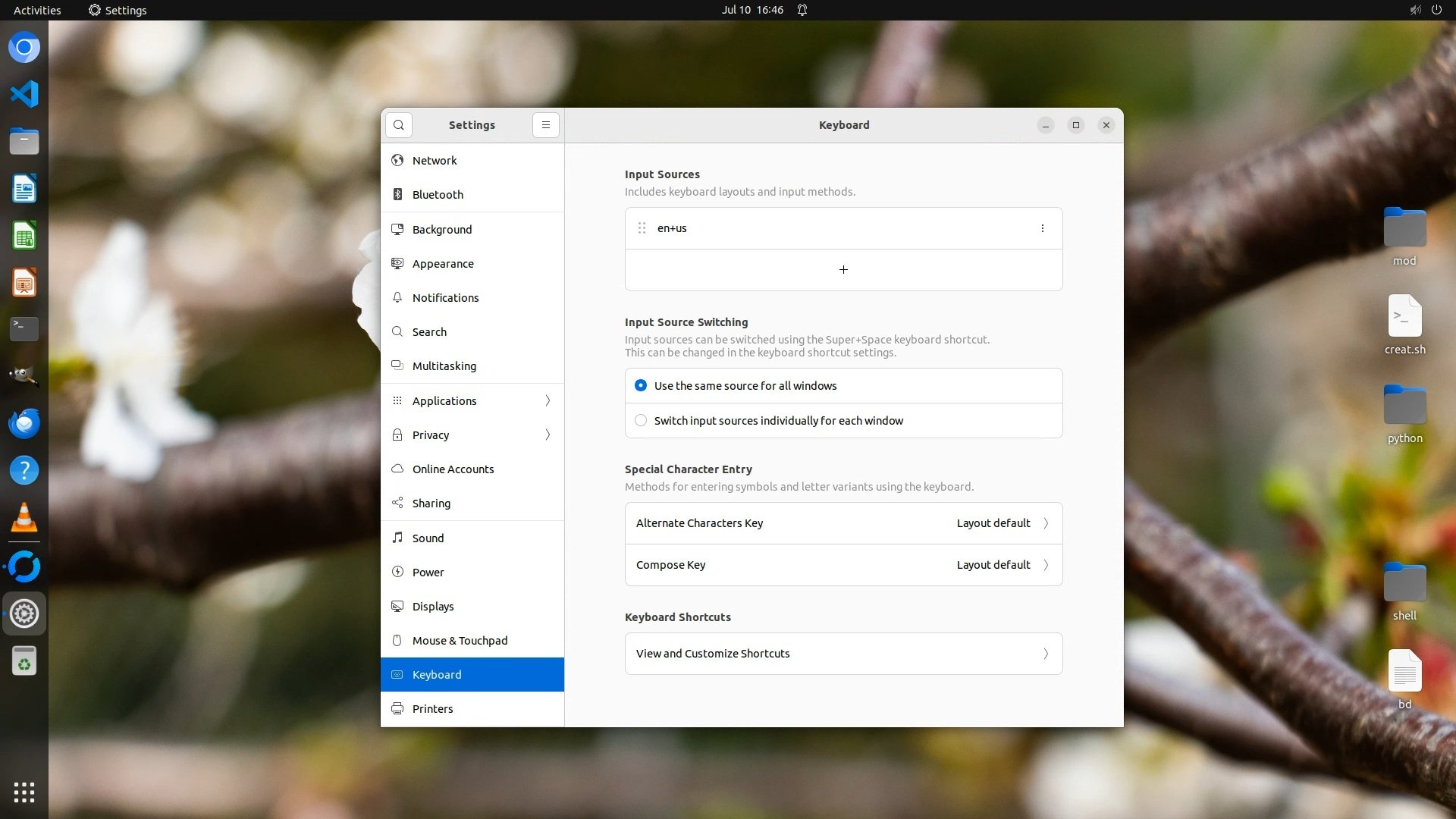Open Thunderbird mail from the dock

24,423
